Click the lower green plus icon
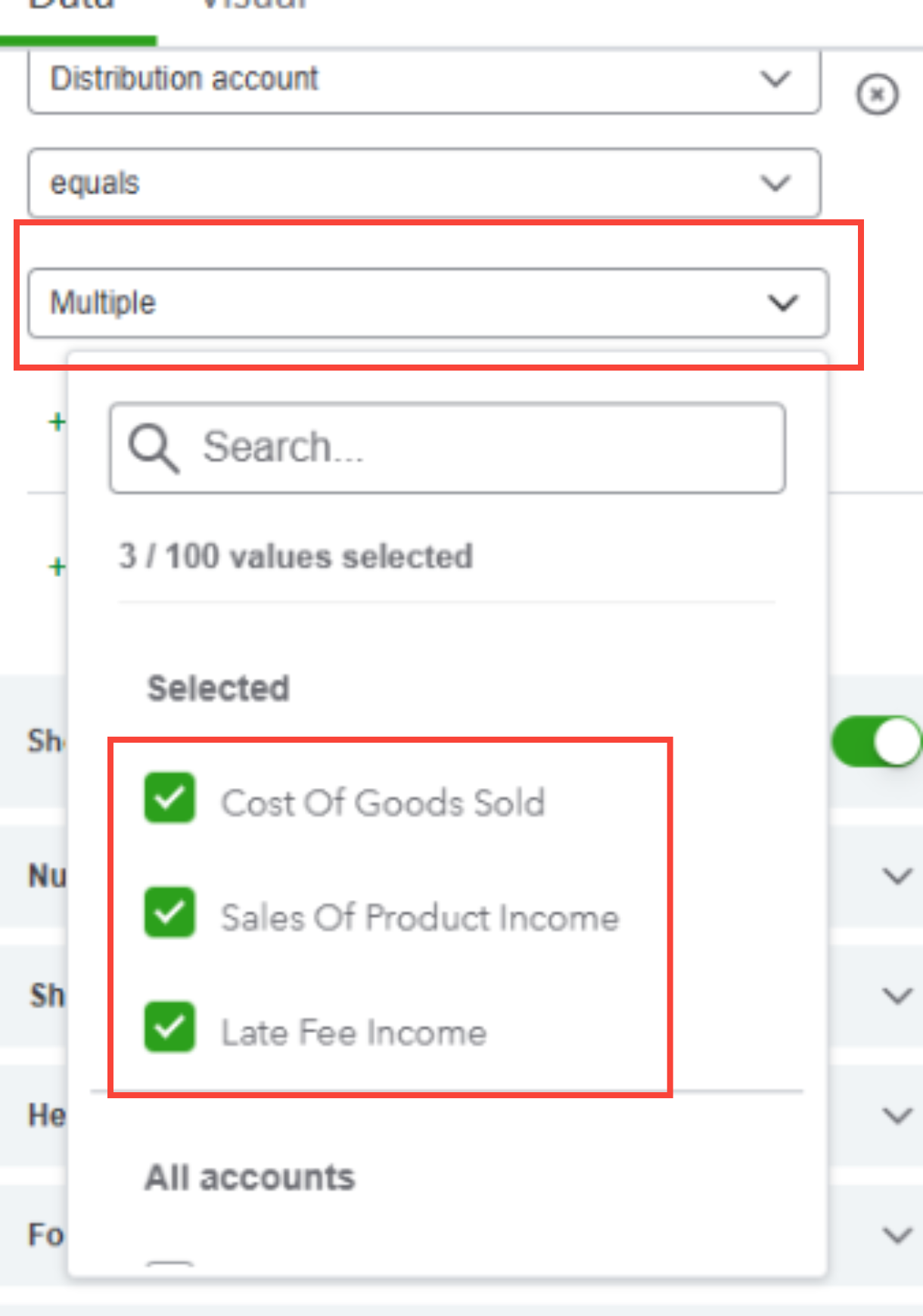 click(57, 566)
